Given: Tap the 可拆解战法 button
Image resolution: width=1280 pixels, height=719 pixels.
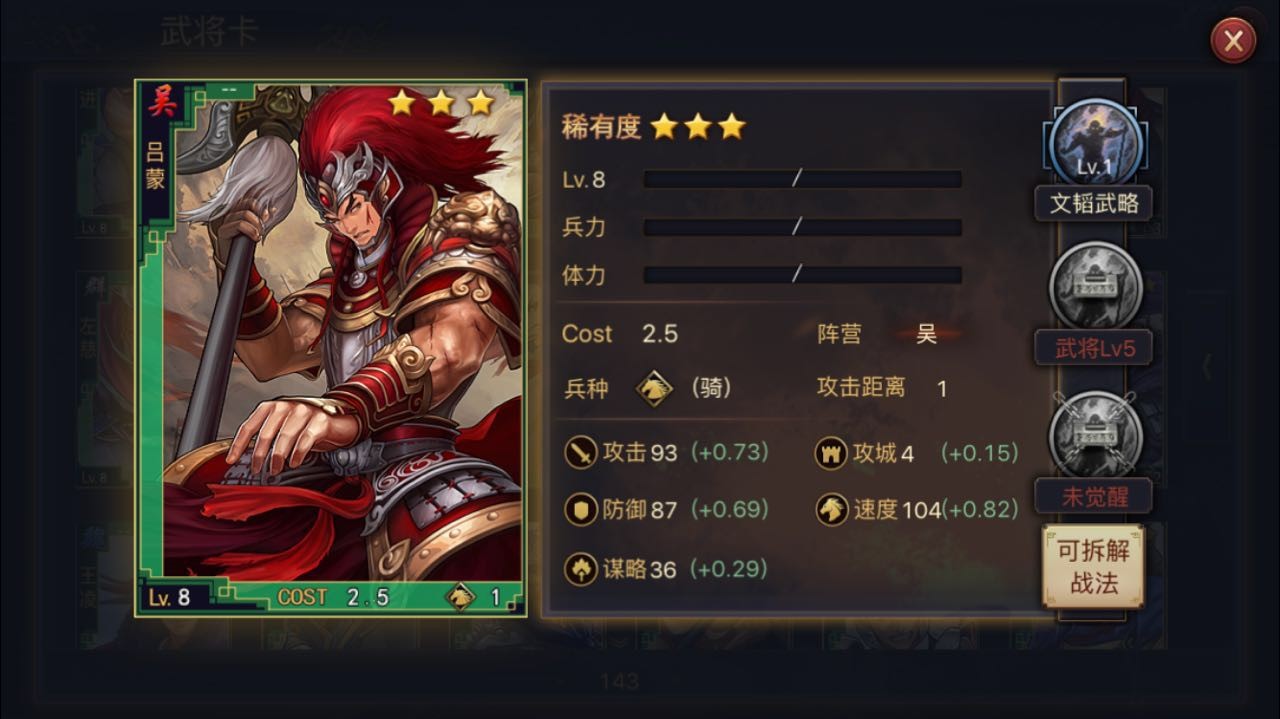Looking at the screenshot, I should pos(1093,567).
